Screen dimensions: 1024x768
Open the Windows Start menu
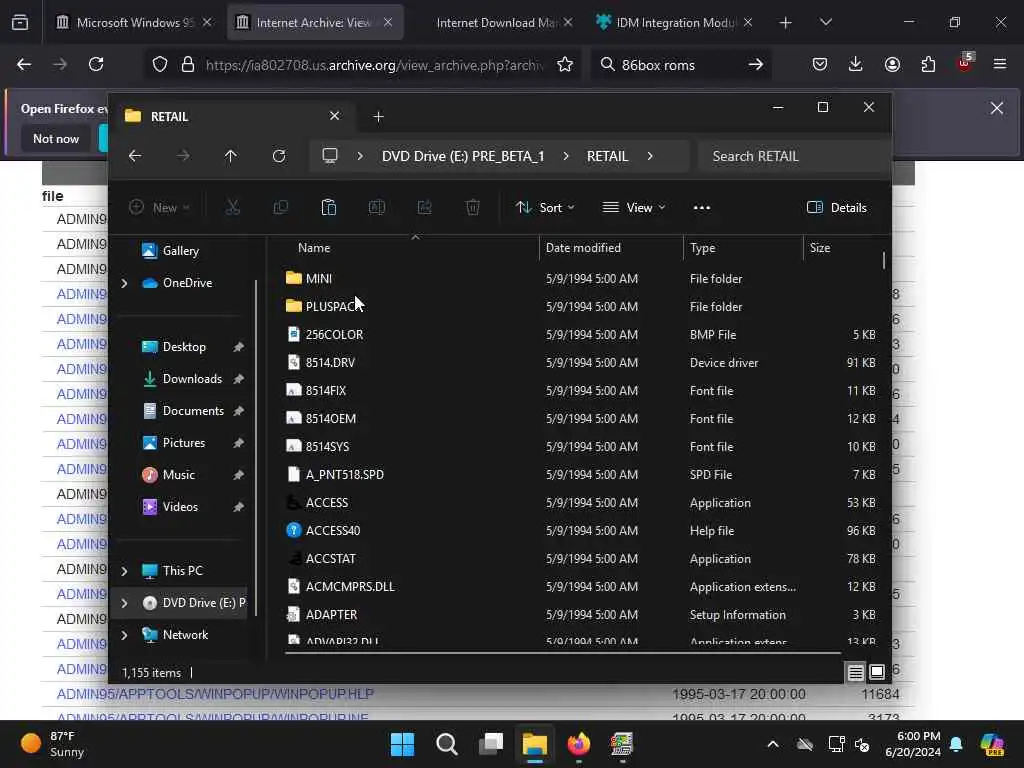coord(402,744)
